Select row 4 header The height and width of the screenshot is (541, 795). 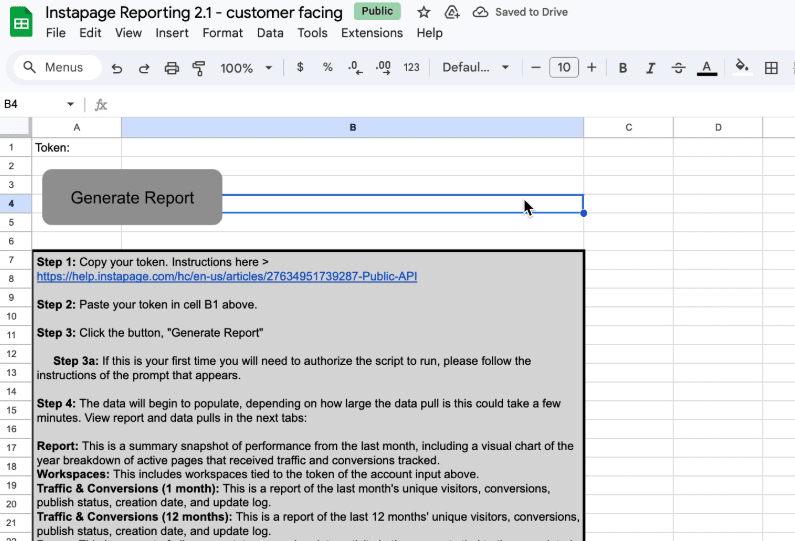(x=11, y=204)
